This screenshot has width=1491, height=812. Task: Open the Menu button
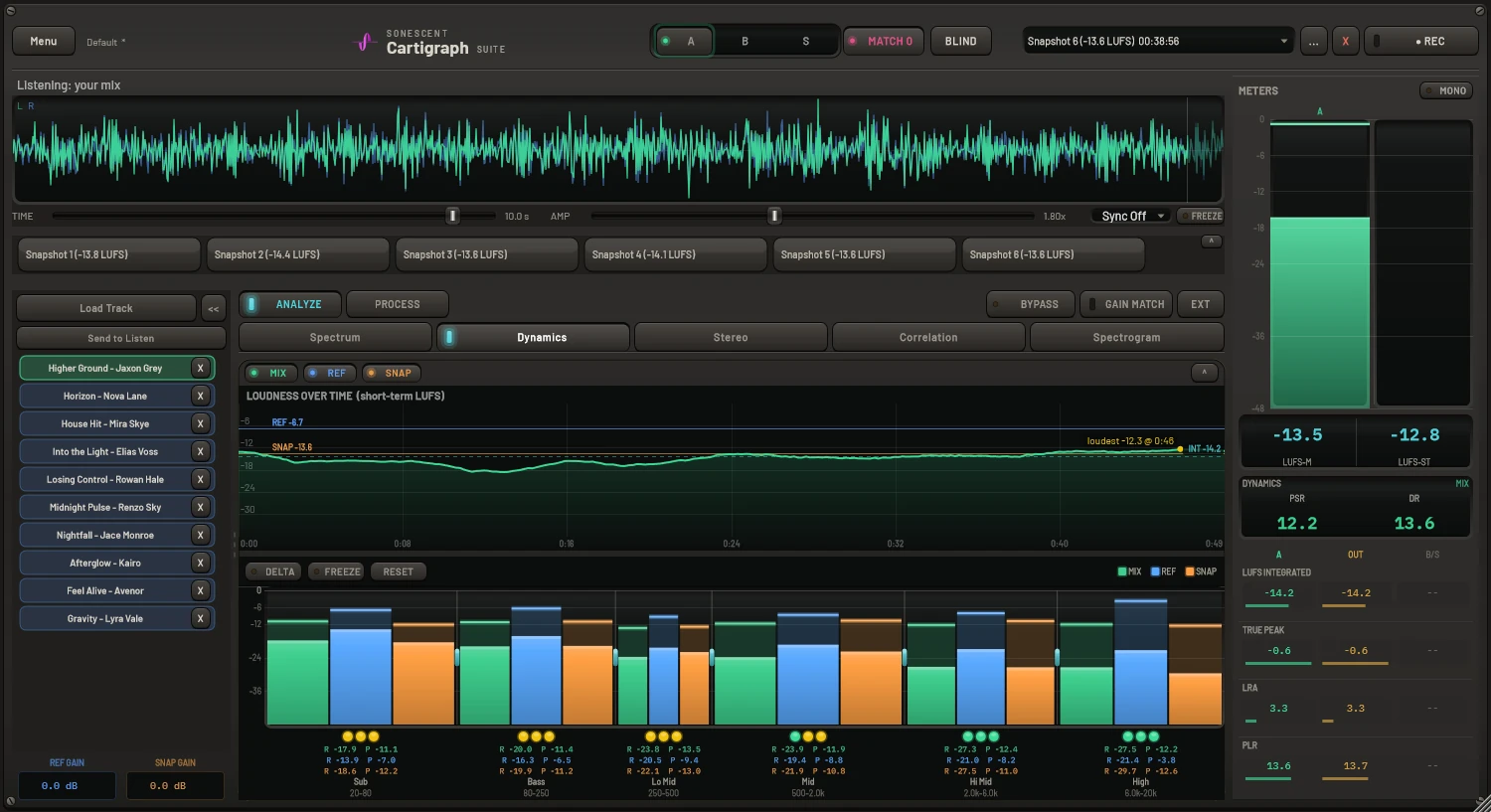(44, 41)
